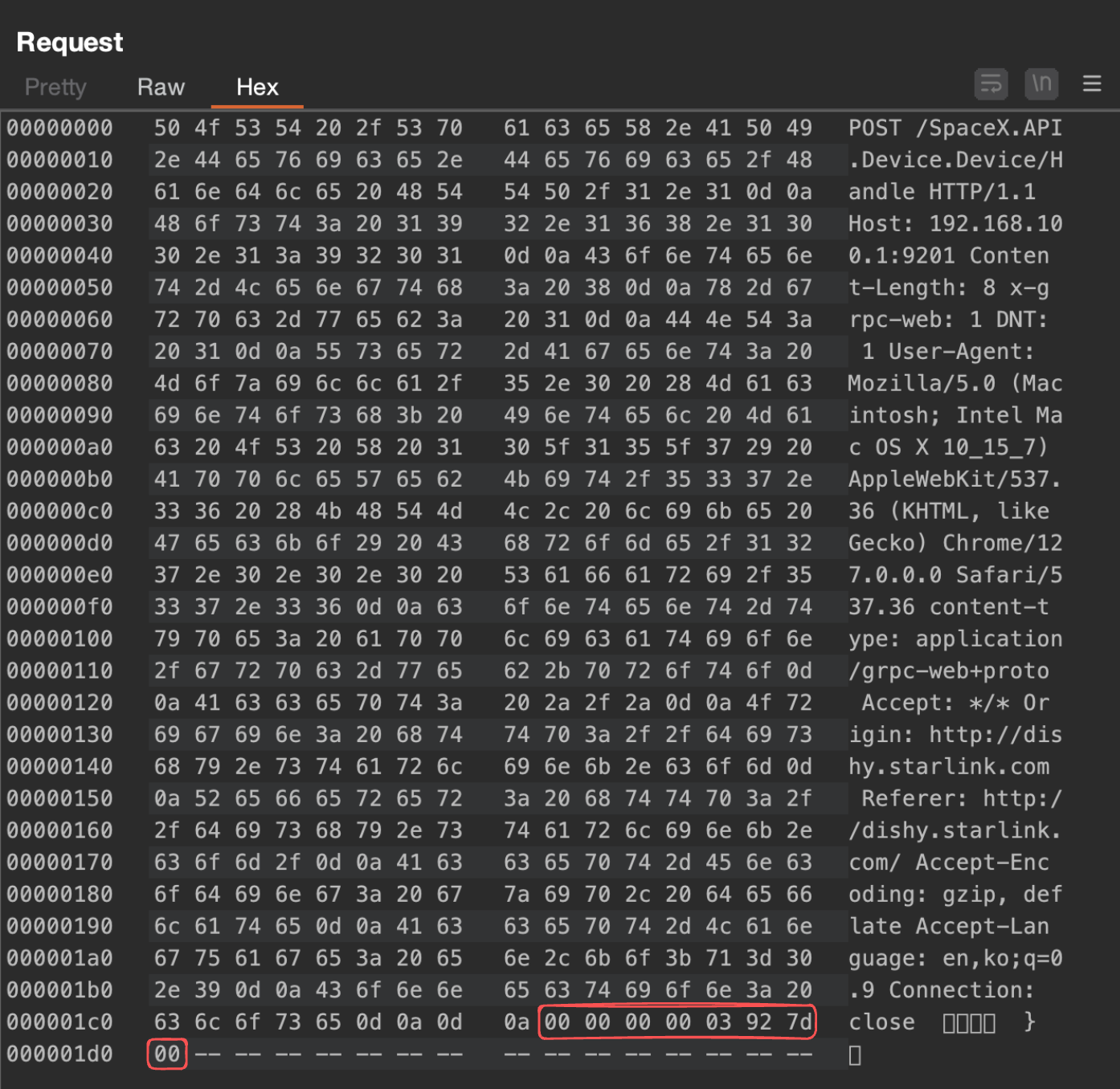Toggle the show non-printable characters \n button
The image size is (1120, 1089).
click(1041, 84)
